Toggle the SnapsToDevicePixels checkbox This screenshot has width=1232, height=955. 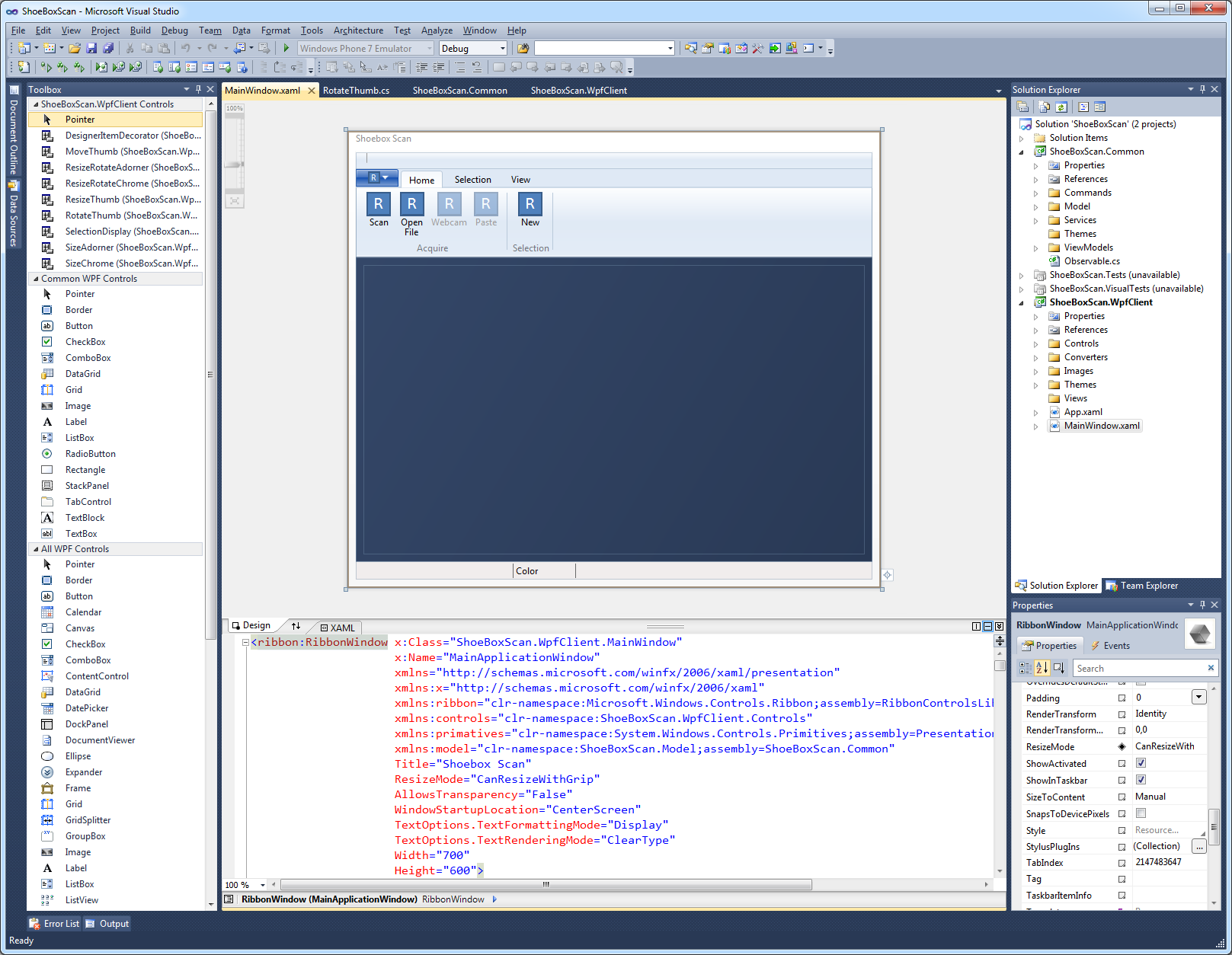pos(1141,813)
